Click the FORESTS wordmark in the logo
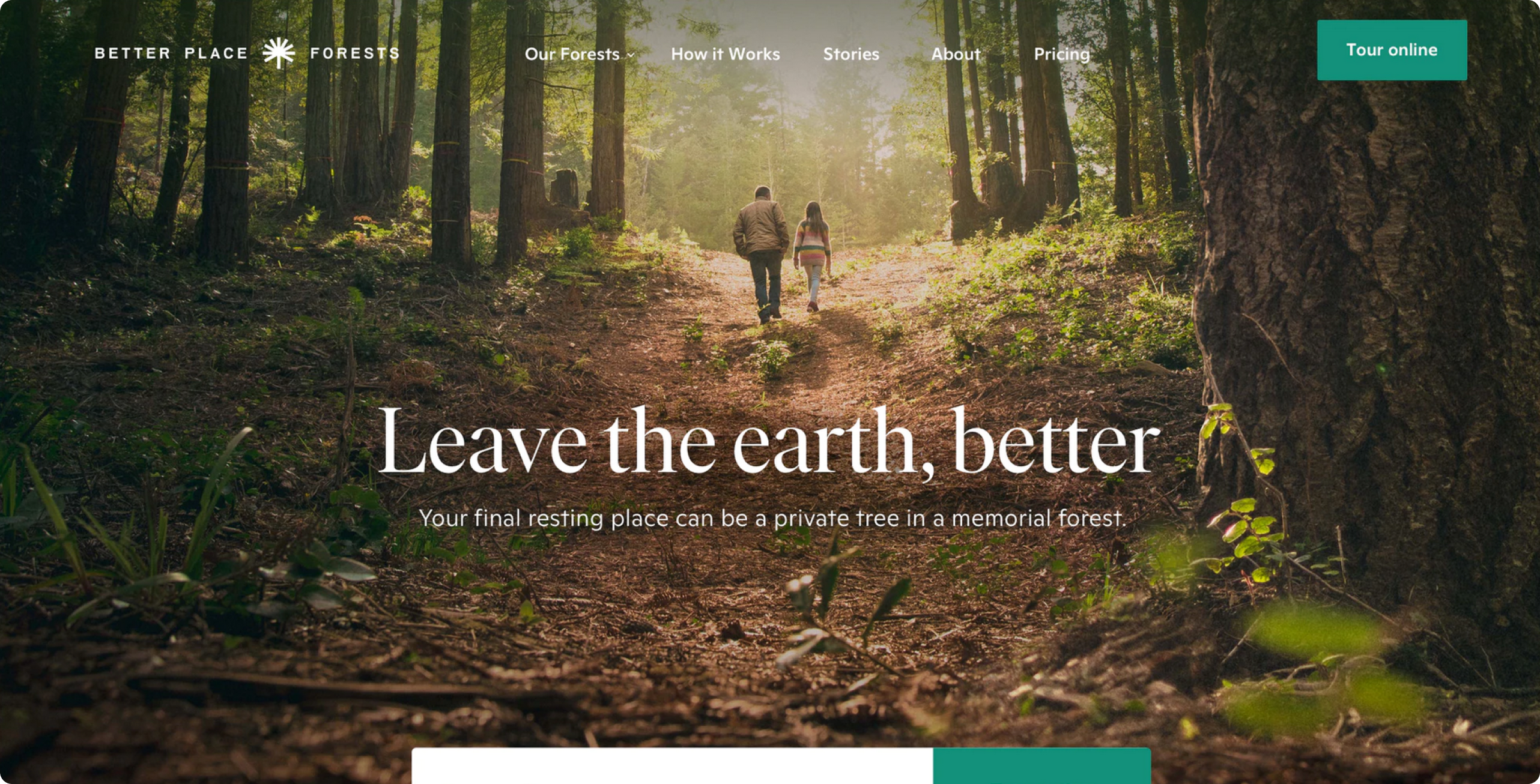Image resolution: width=1540 pixels, height=784 pixels. coord(355,53)
